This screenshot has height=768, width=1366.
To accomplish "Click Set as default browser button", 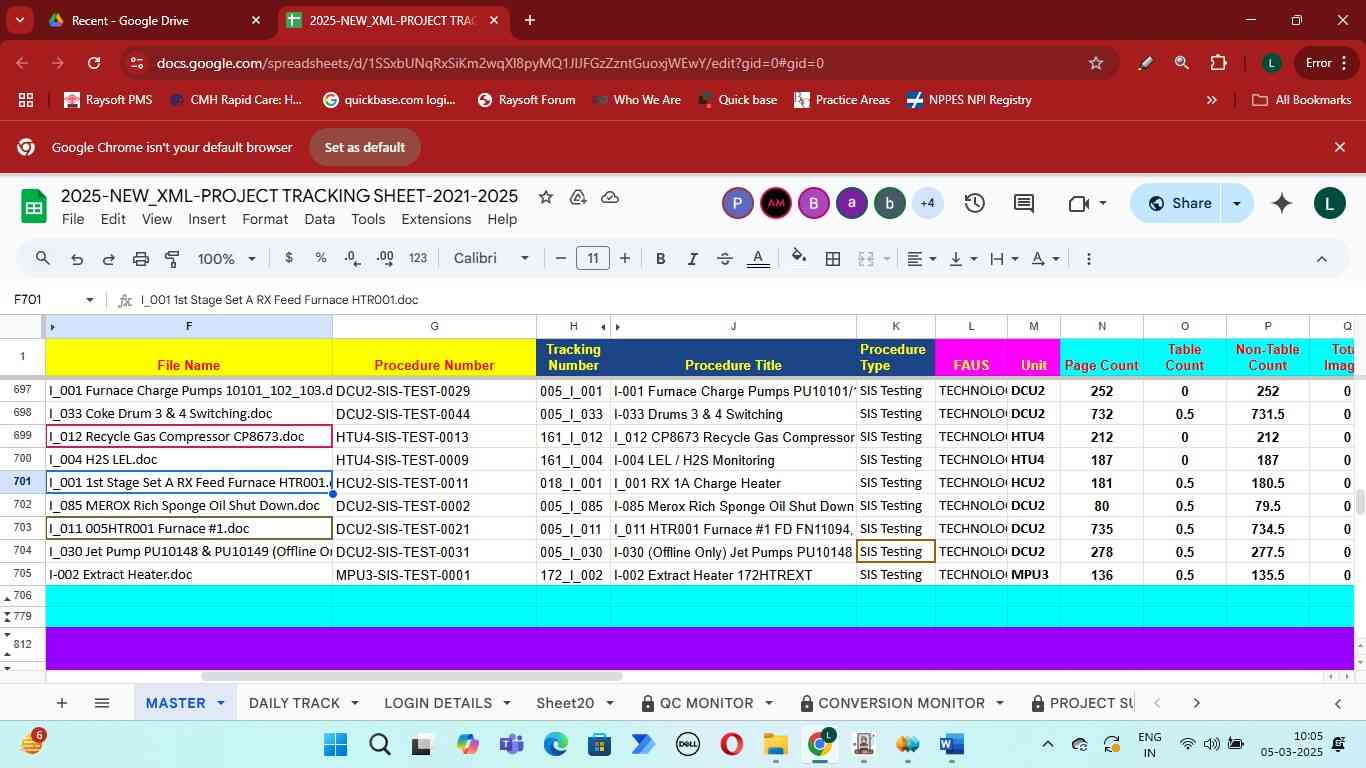I will point(364,147).
